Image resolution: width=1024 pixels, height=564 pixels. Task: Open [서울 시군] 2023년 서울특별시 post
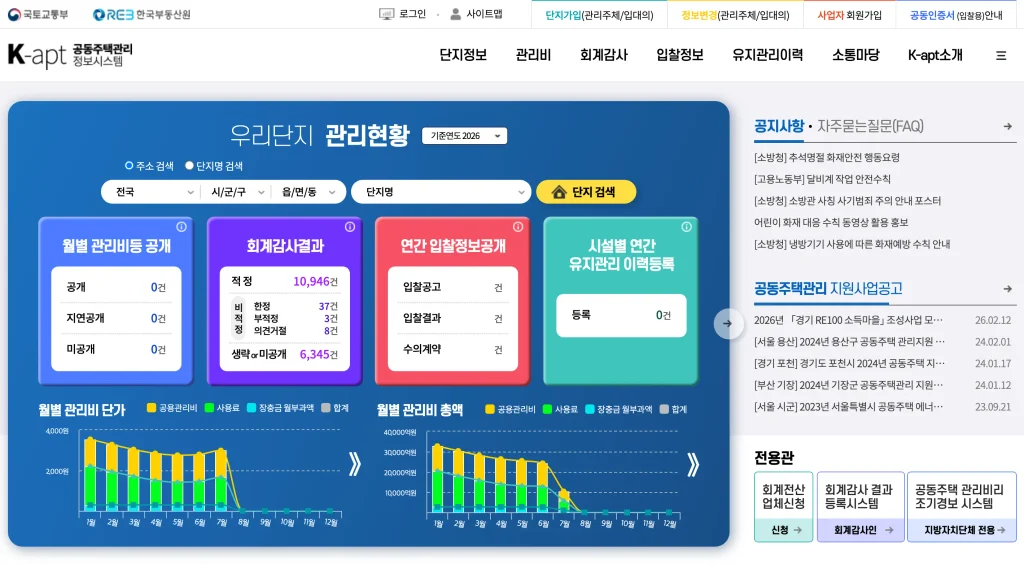(849, 407)
